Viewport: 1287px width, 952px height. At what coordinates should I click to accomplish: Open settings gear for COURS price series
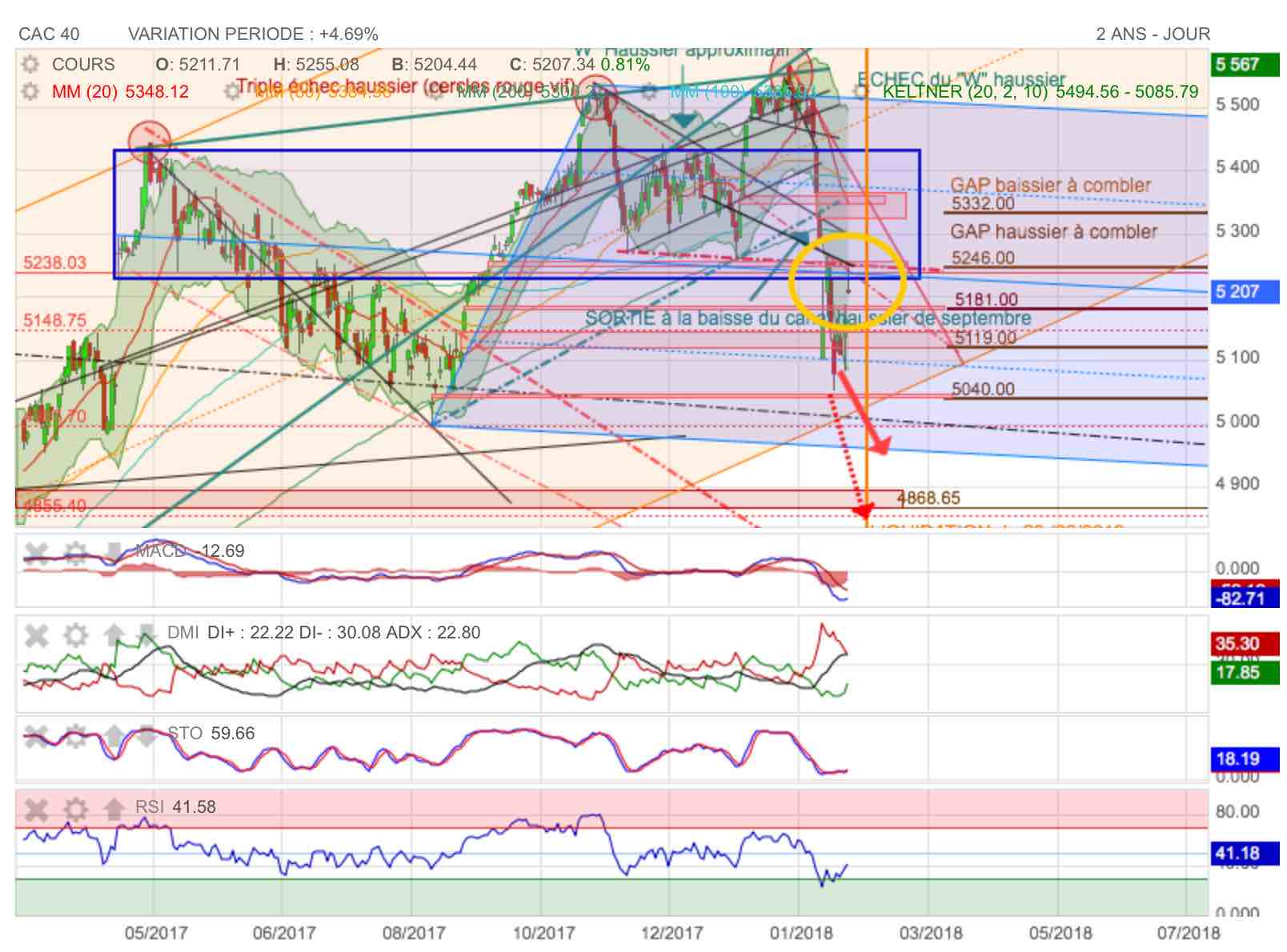(x=30, y=64)
